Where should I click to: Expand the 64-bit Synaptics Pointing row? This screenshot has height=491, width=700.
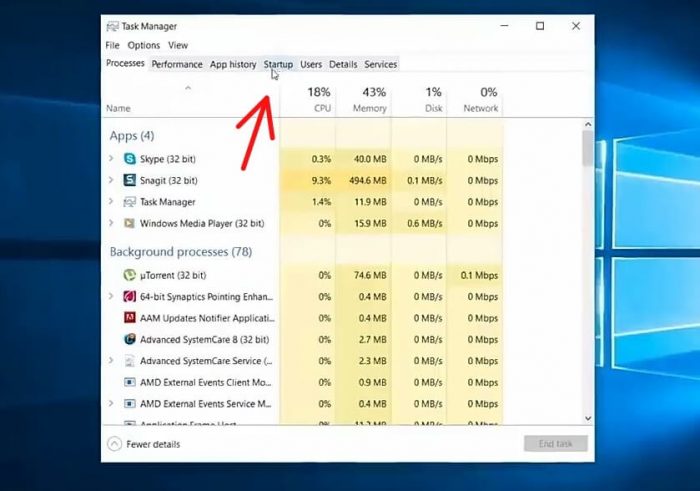coord(111,295)
